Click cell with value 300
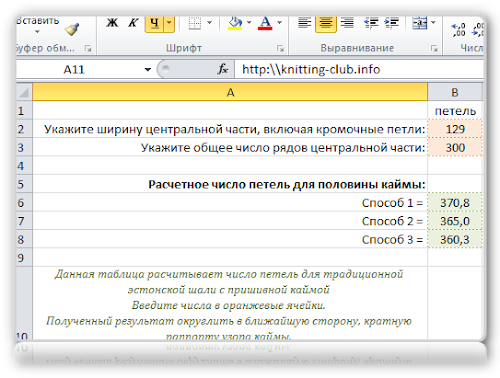The image size is (500, 378). [455, 147]
